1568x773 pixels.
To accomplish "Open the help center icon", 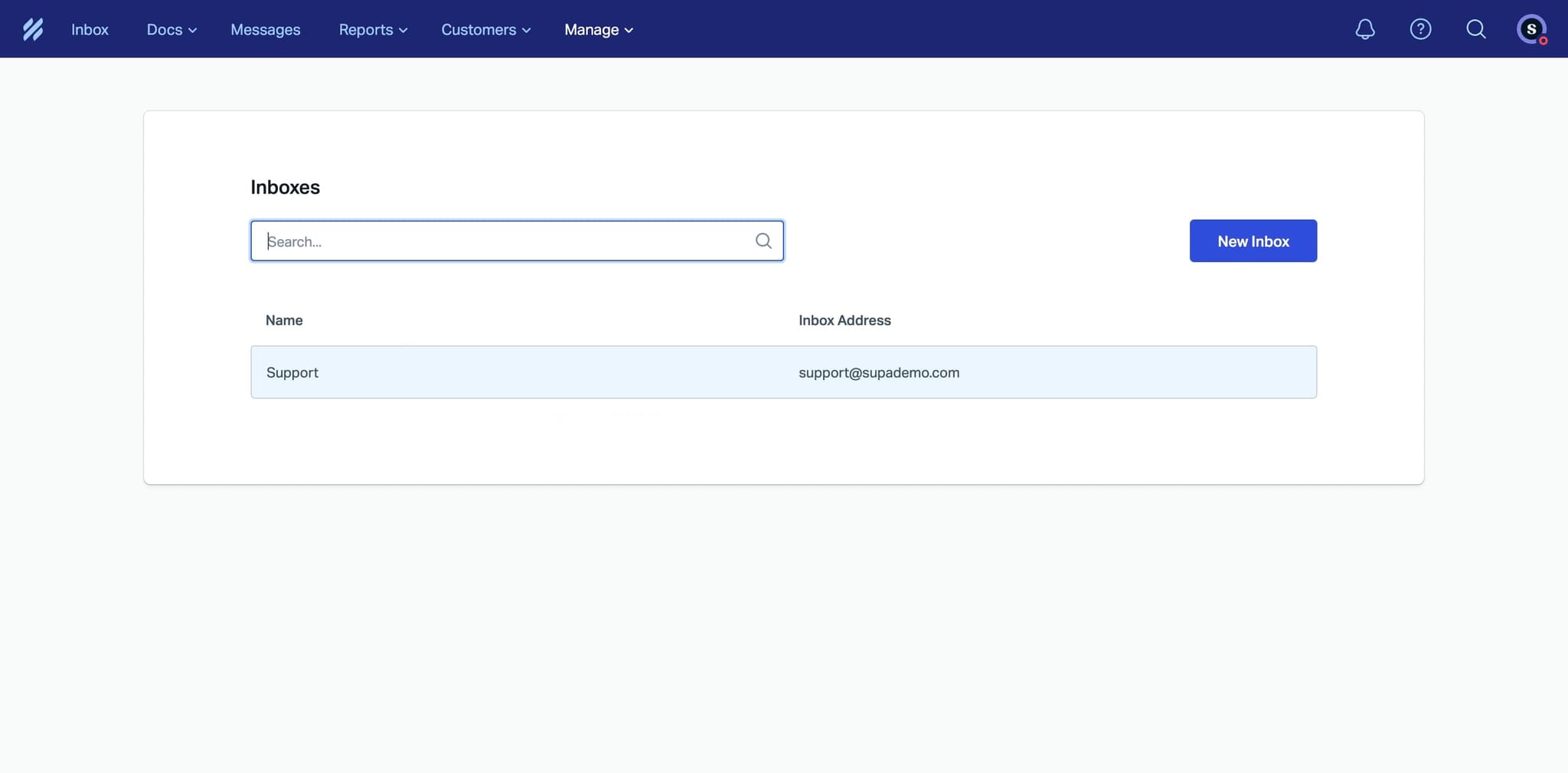I will (1421, 28).
